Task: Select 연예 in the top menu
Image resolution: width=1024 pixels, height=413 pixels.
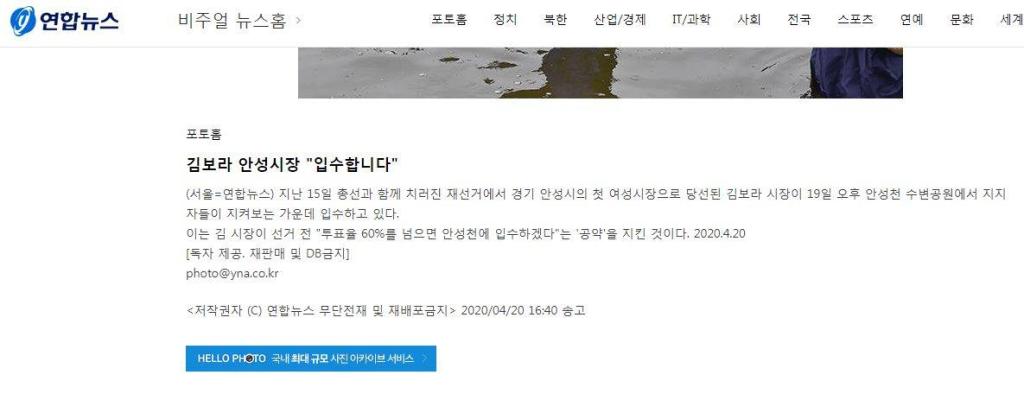Action: (911, 20)
